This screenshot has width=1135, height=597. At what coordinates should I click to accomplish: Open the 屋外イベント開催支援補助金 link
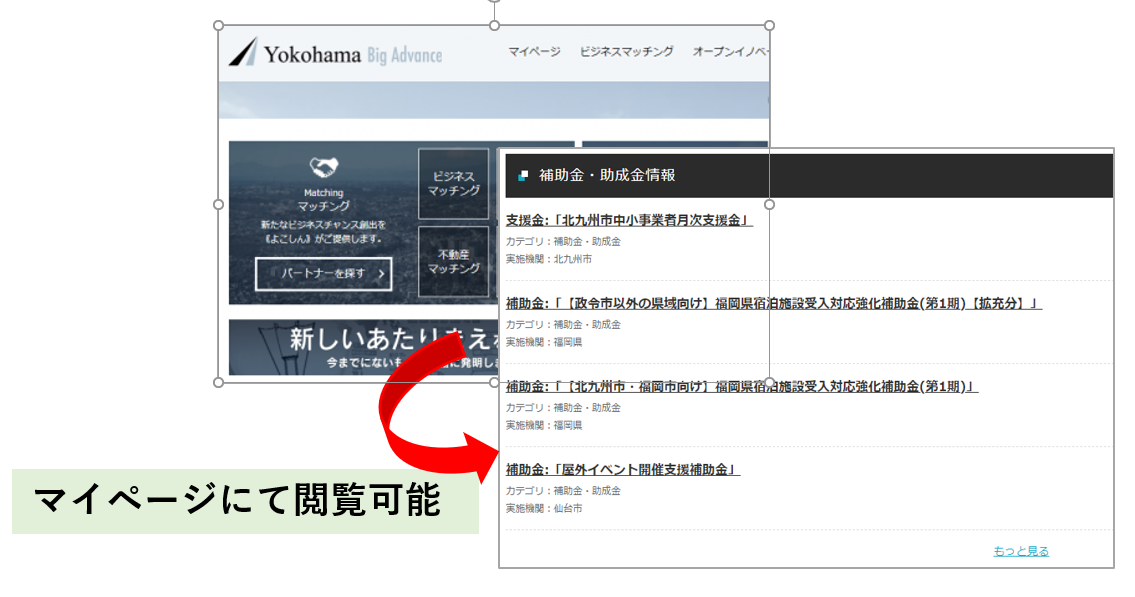[x=622, y=469]
